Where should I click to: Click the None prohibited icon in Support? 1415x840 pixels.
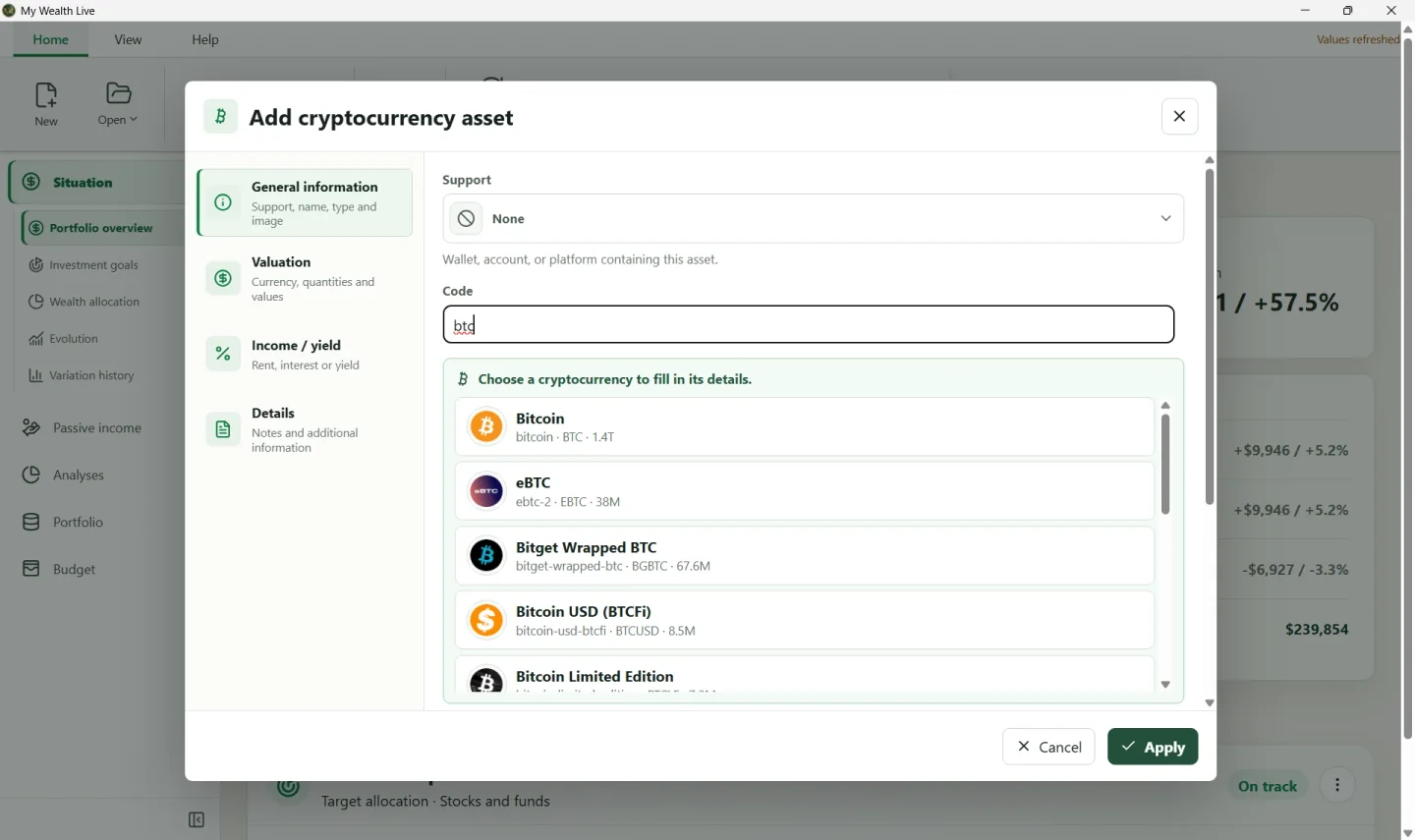click(x=467, y=218)
